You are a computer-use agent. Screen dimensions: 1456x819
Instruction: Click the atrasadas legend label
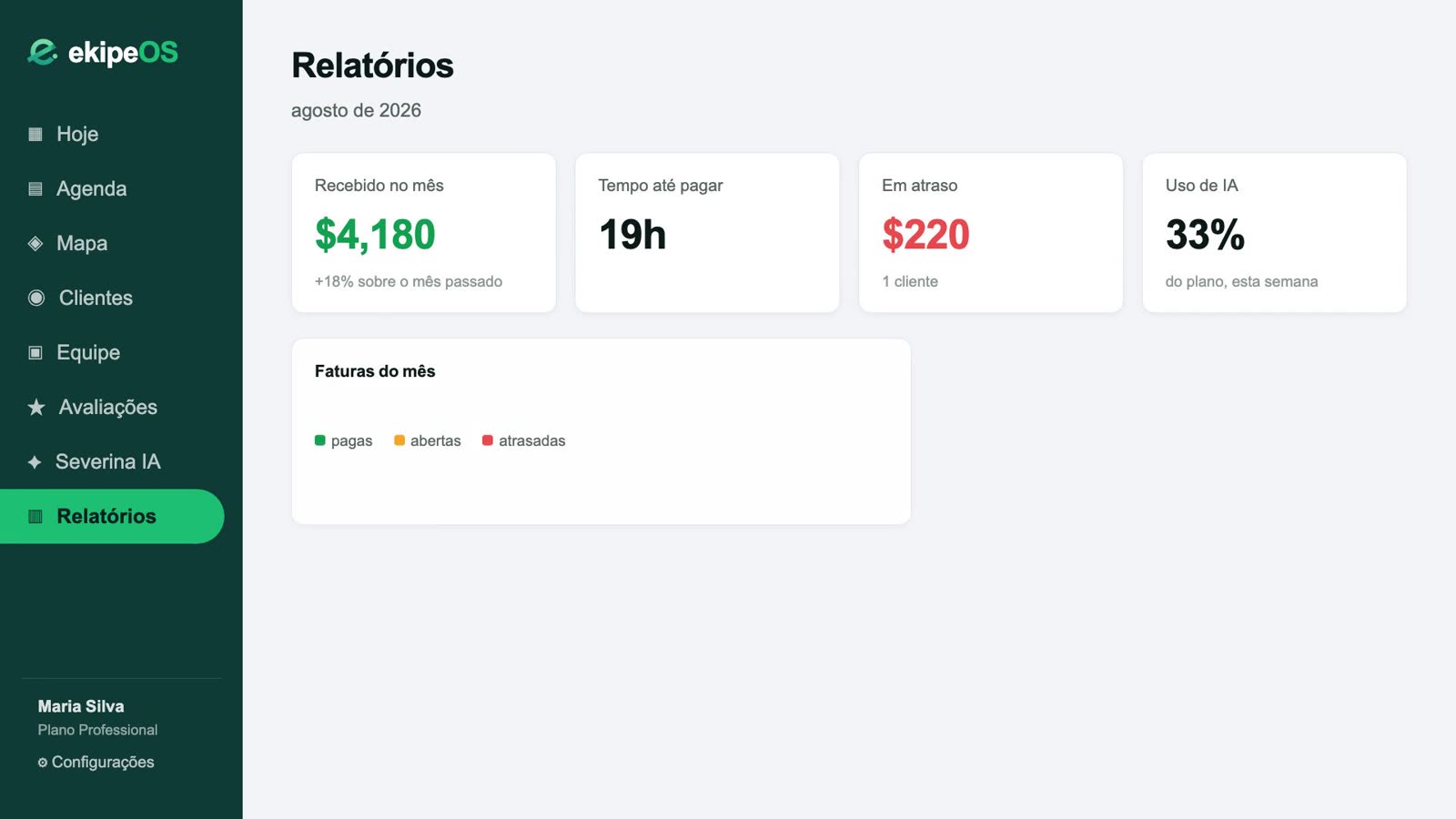click(x=532, y=440)
